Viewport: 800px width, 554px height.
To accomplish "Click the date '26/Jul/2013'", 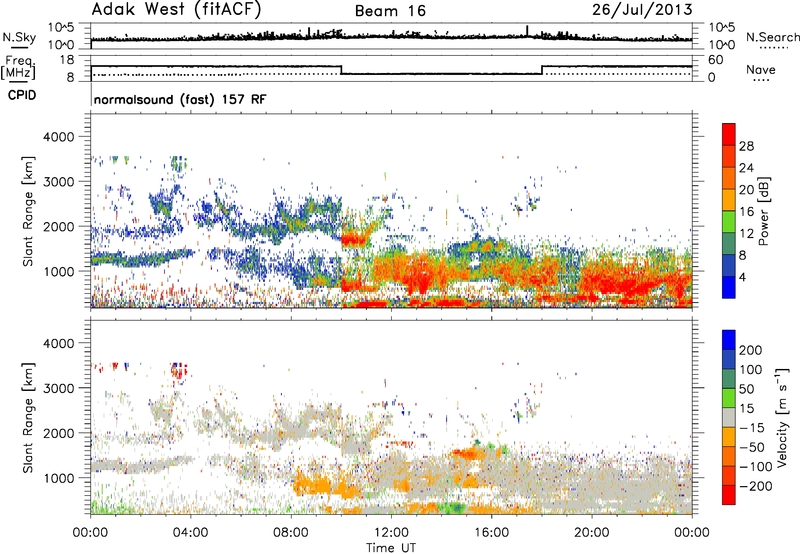I will 642,10.
